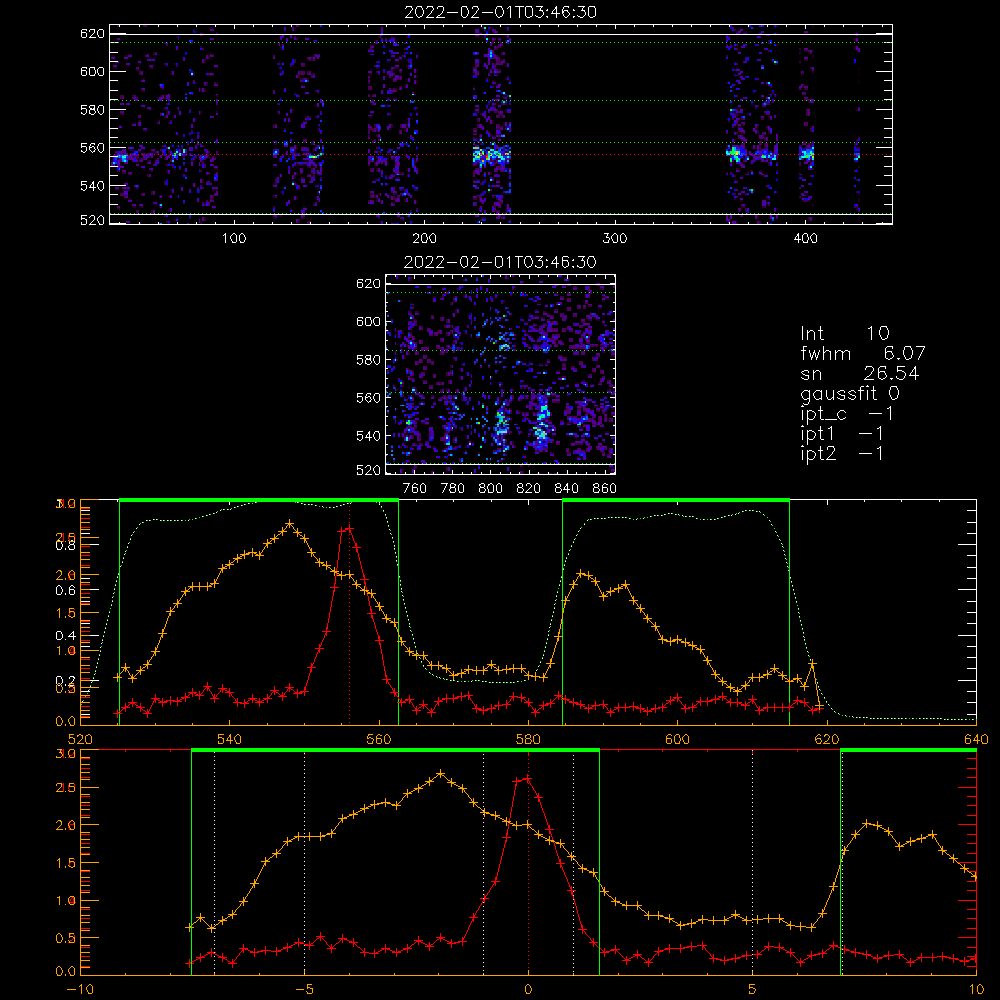Screen dimensions: 1000x1000
Task: Click x-axis label 820 under middle image
Action: click(529, 489)
